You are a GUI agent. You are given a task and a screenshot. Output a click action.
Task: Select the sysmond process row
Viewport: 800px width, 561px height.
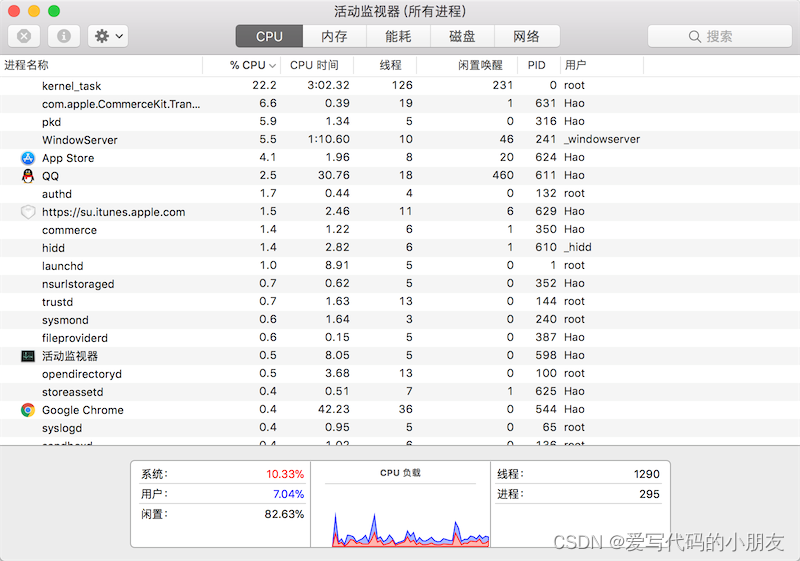[x=400, y=319]
